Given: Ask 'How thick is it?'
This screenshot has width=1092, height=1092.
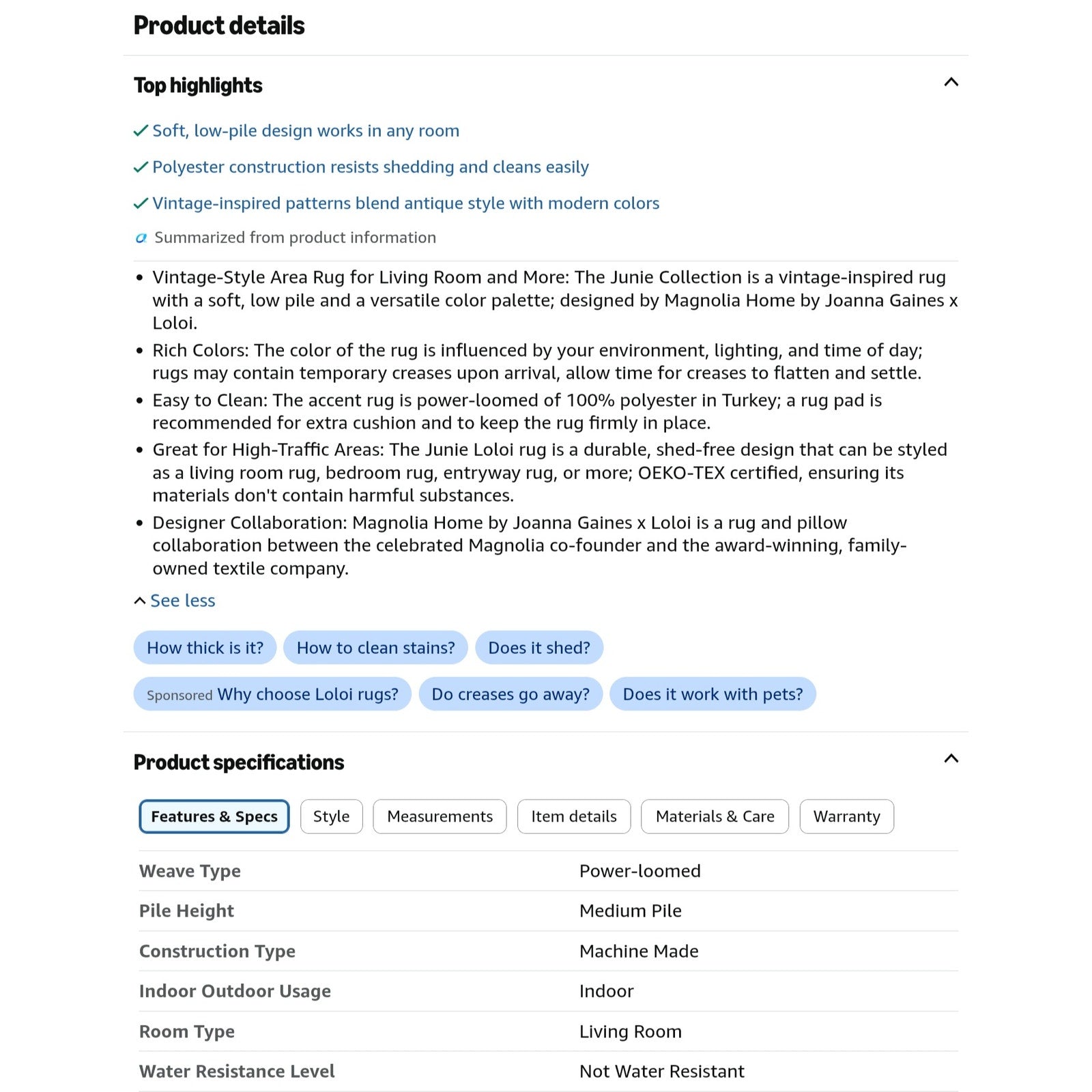Looking at the screenshot, I should 205,648.
